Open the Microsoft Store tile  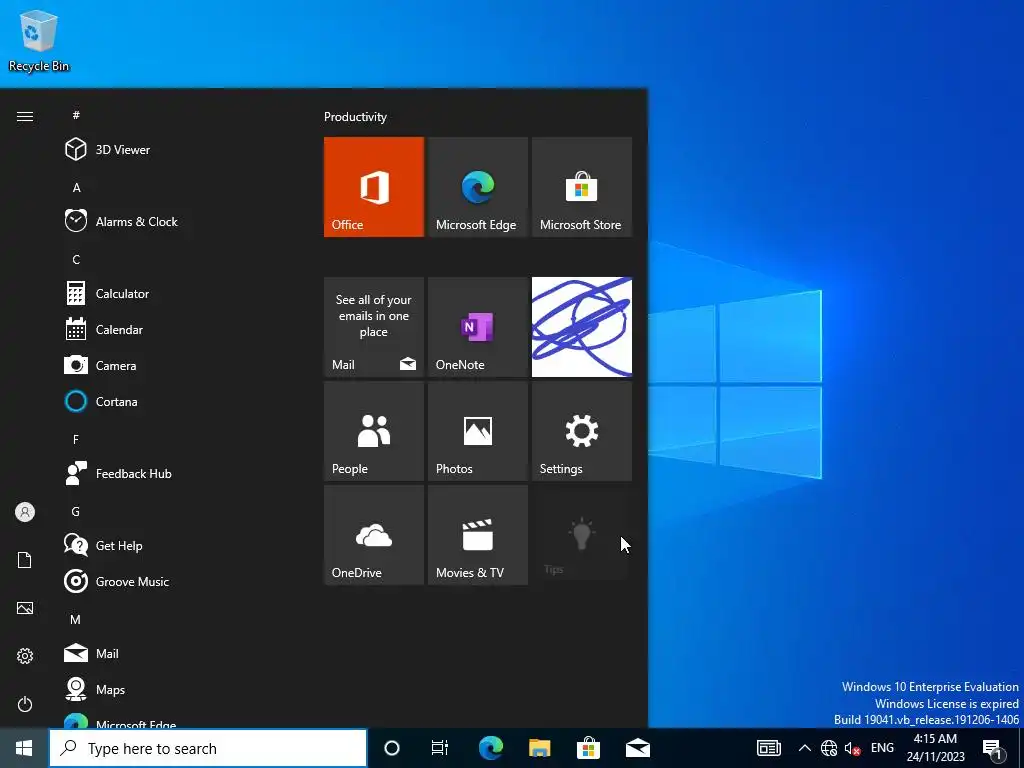(582, 187)
